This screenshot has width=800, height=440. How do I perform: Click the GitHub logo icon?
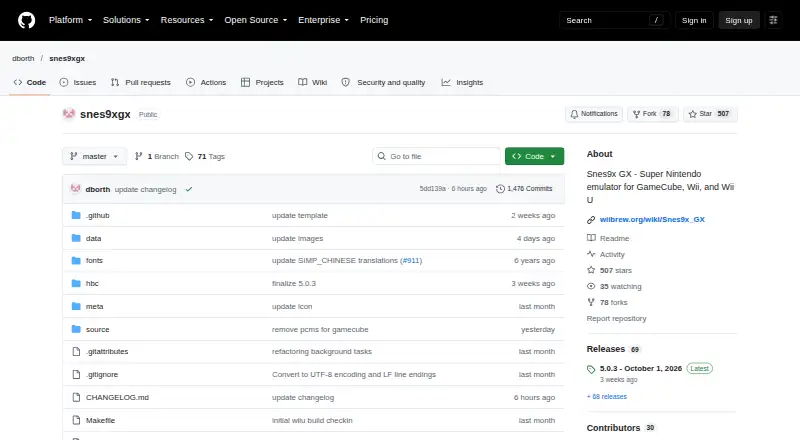(x=27, y=20)
